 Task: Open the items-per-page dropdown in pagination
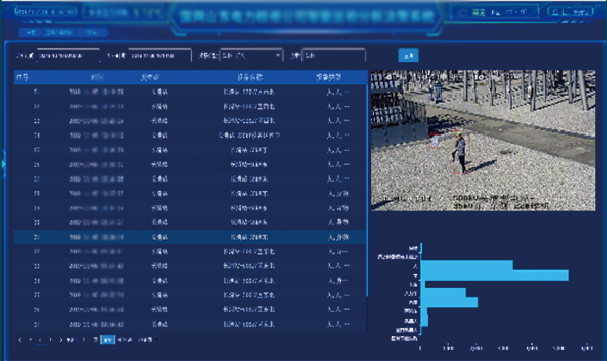point(147,340)
